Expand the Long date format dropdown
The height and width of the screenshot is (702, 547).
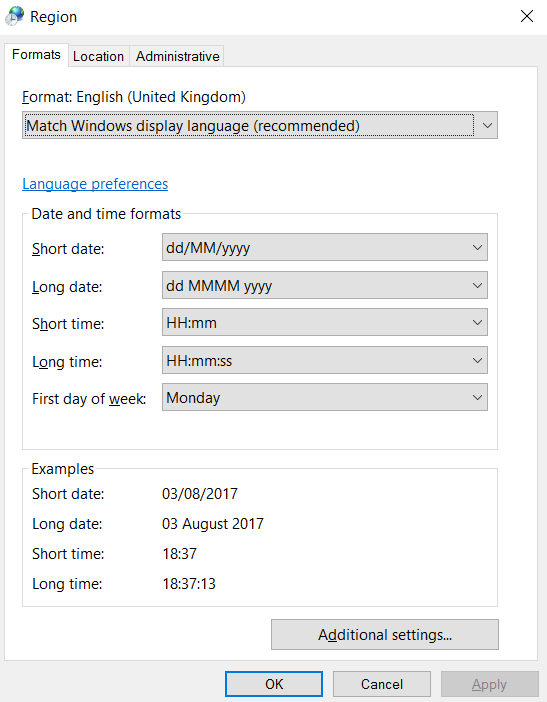tap(325, 285)
